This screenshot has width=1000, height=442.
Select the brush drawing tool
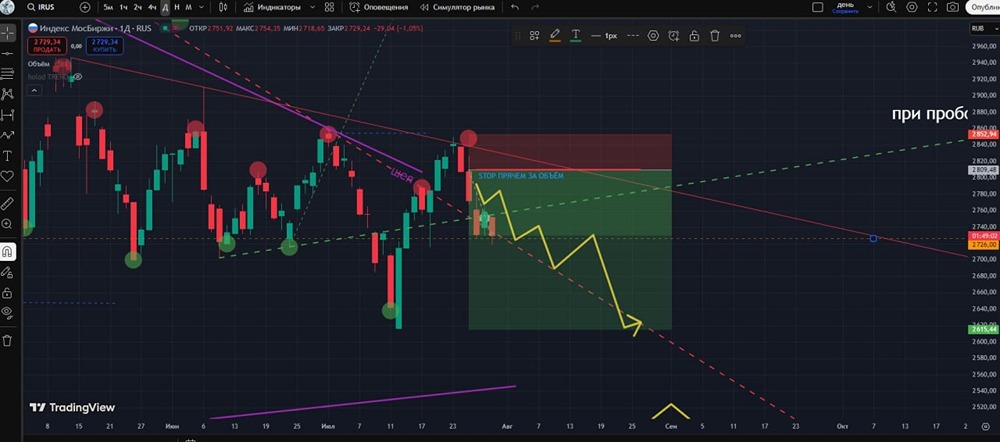(x=8, y=135)
